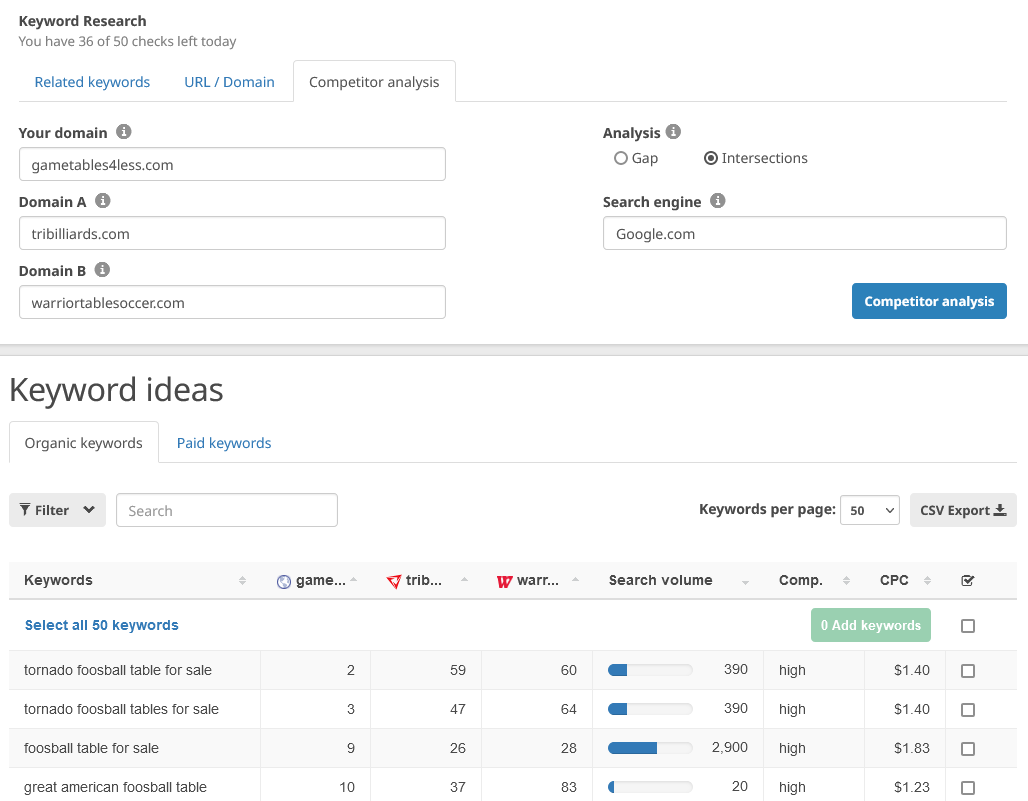Select the Competitor analysis tab

[374, 82]
